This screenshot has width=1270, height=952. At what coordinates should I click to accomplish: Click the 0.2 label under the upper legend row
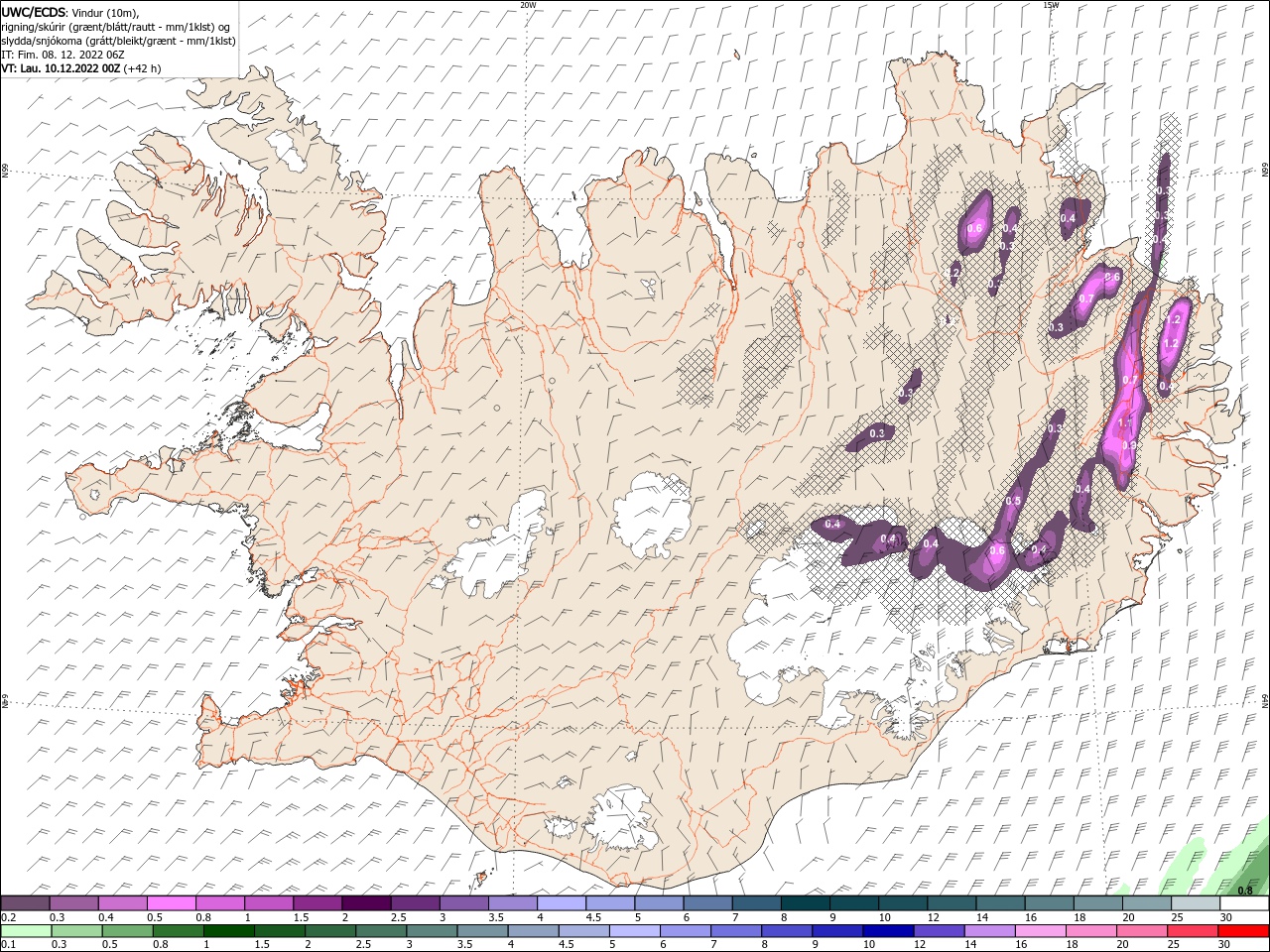[x=8, y=917]
